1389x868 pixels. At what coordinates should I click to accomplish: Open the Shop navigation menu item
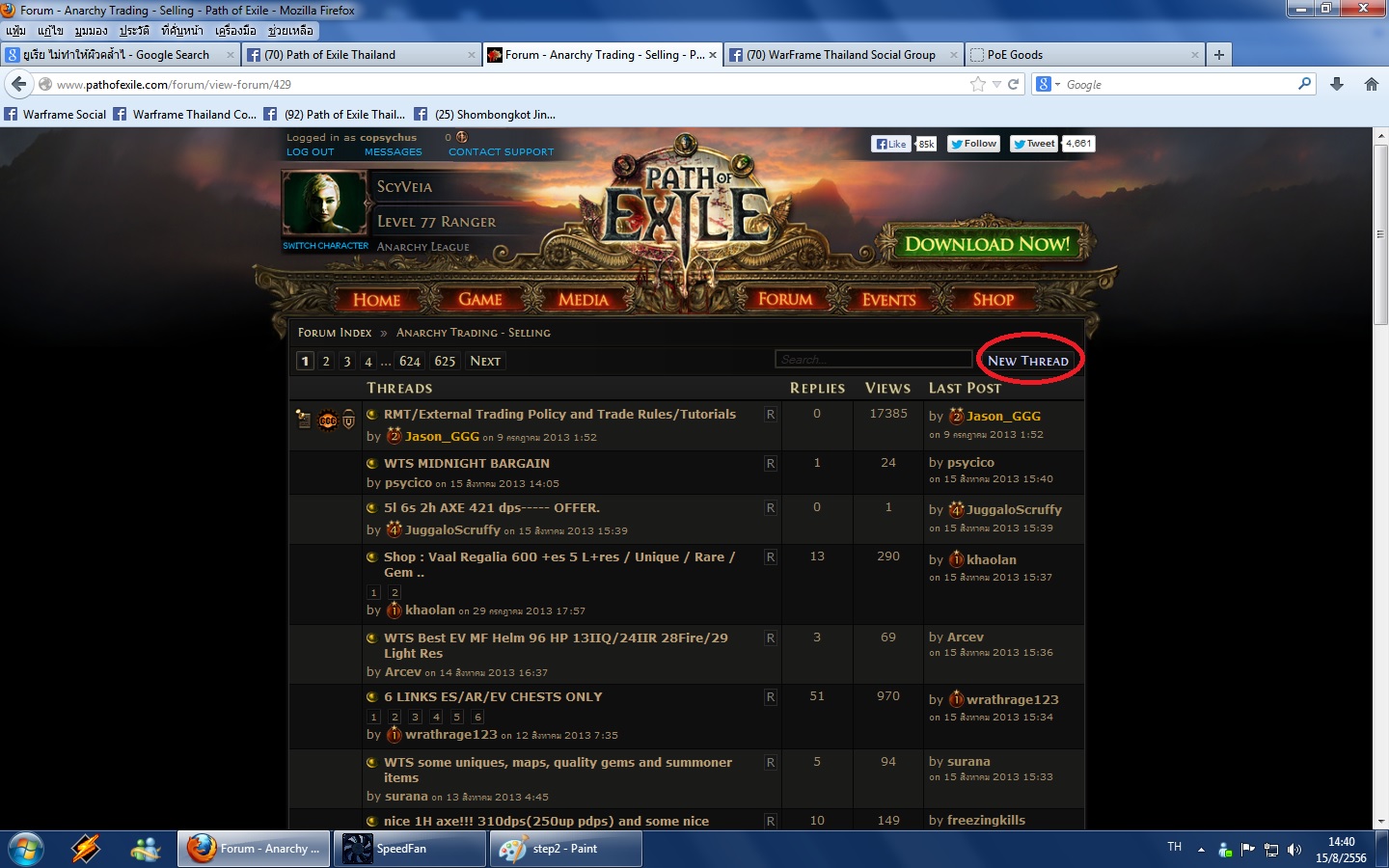[x=994, y=299]
